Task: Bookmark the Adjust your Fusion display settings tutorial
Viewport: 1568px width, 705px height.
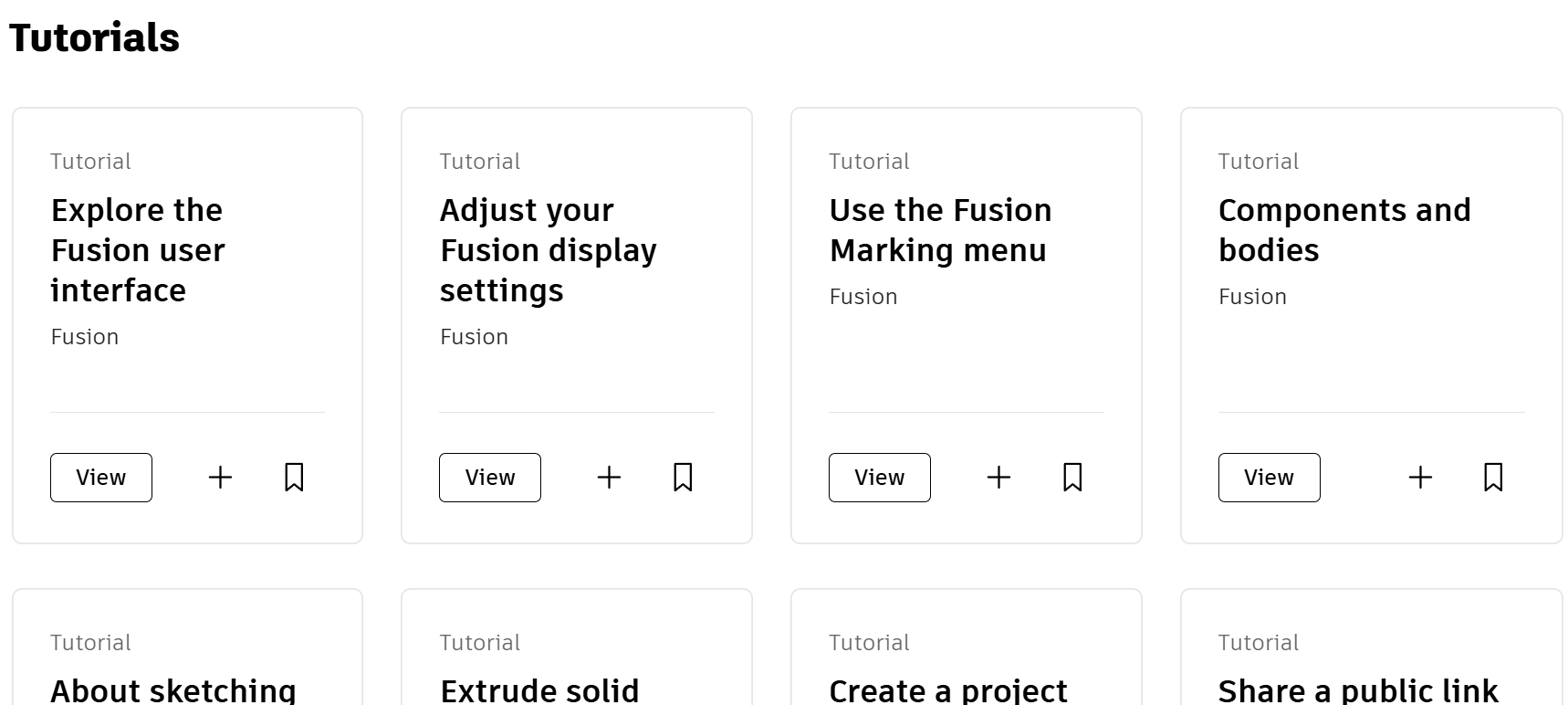Action: pos(683,478)
